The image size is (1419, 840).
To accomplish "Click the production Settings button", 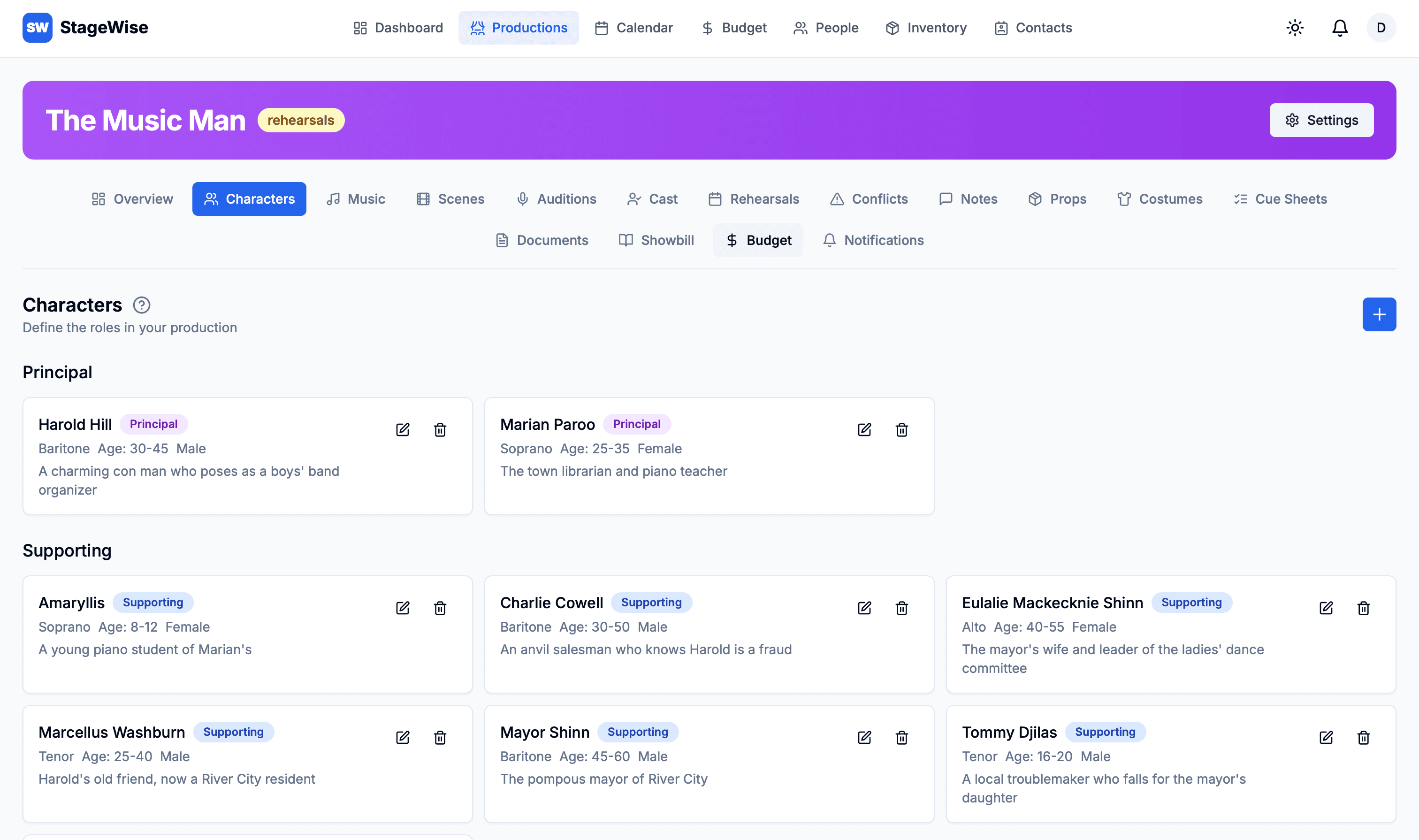I will (x=1321, y=120).
